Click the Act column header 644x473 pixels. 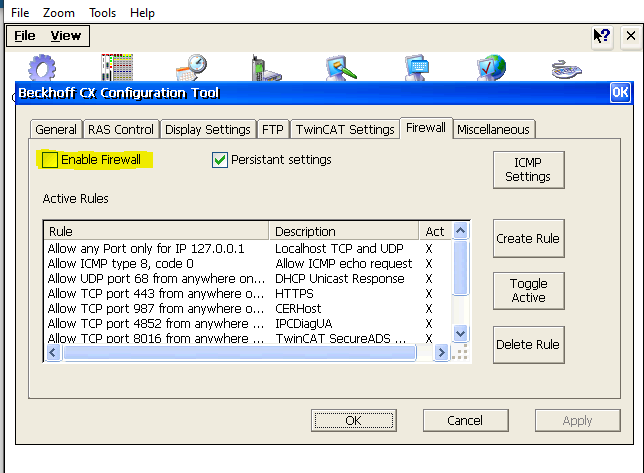[x=435, y=231]
